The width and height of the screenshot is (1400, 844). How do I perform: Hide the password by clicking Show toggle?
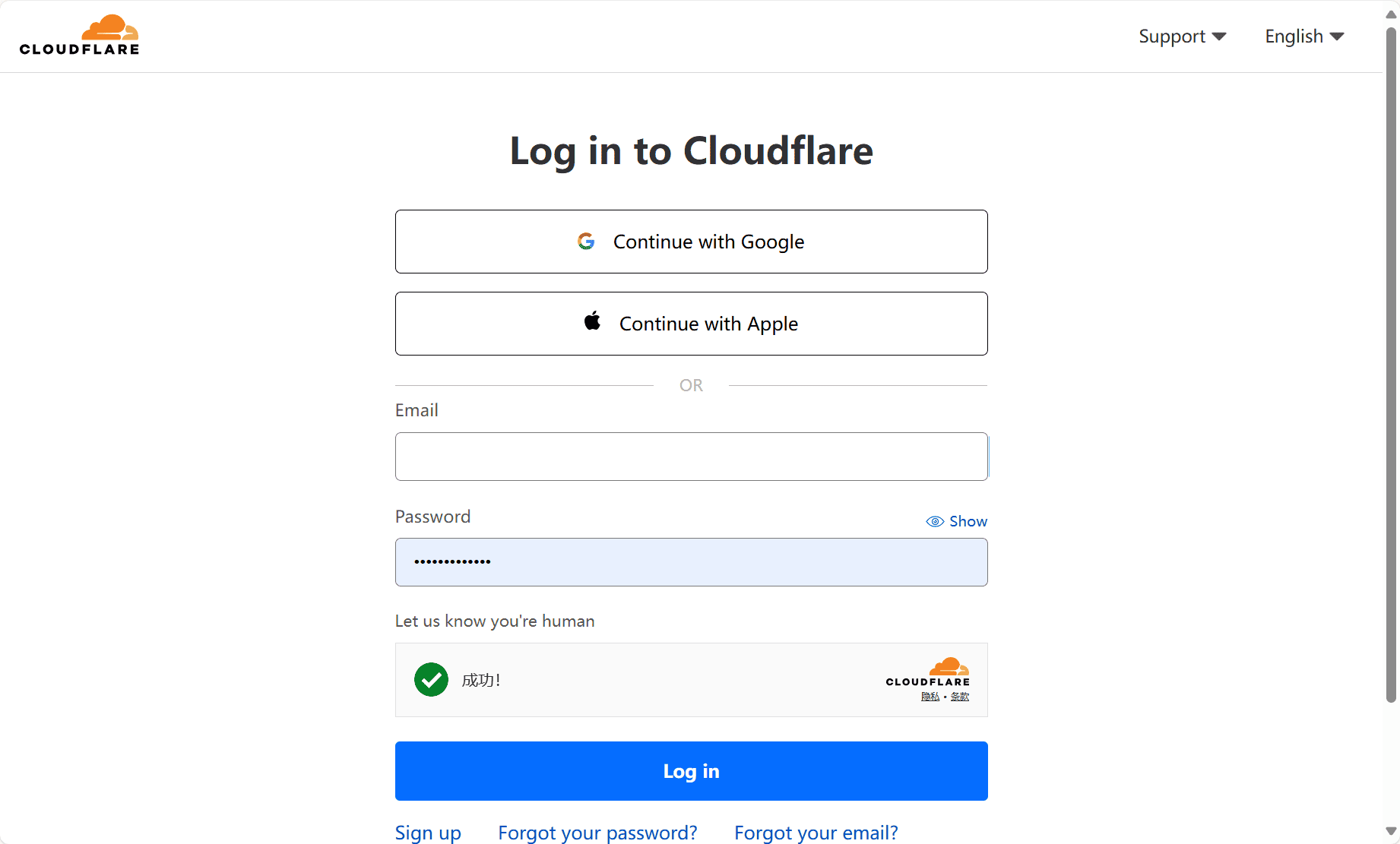[x=967, y=521]
